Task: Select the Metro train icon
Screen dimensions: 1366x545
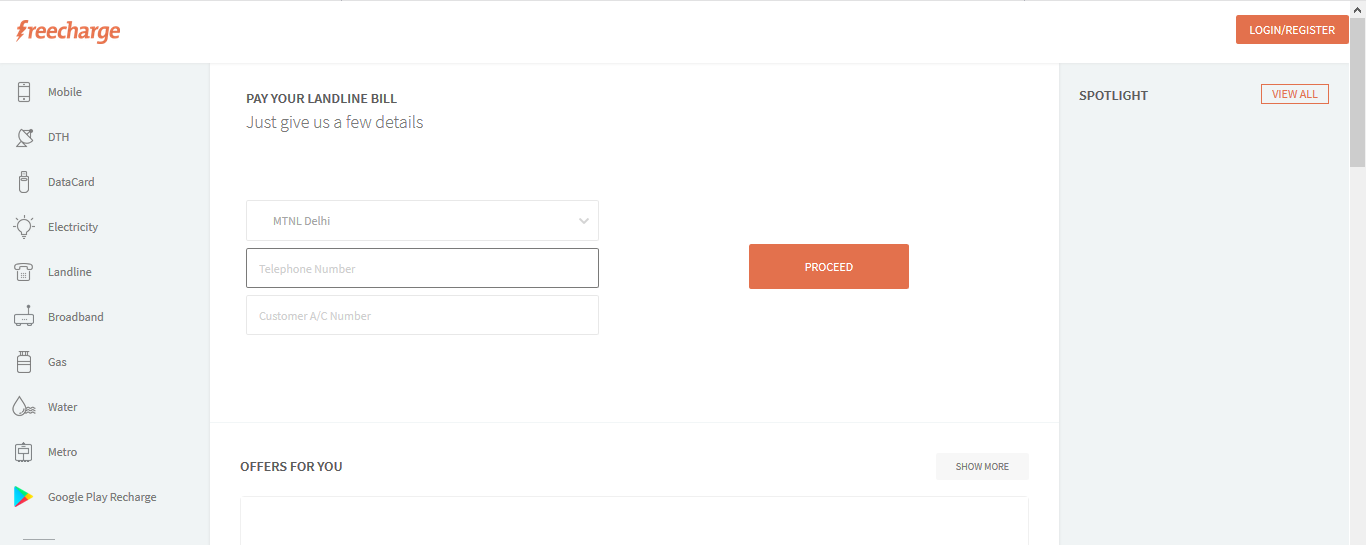Action: 24,452
